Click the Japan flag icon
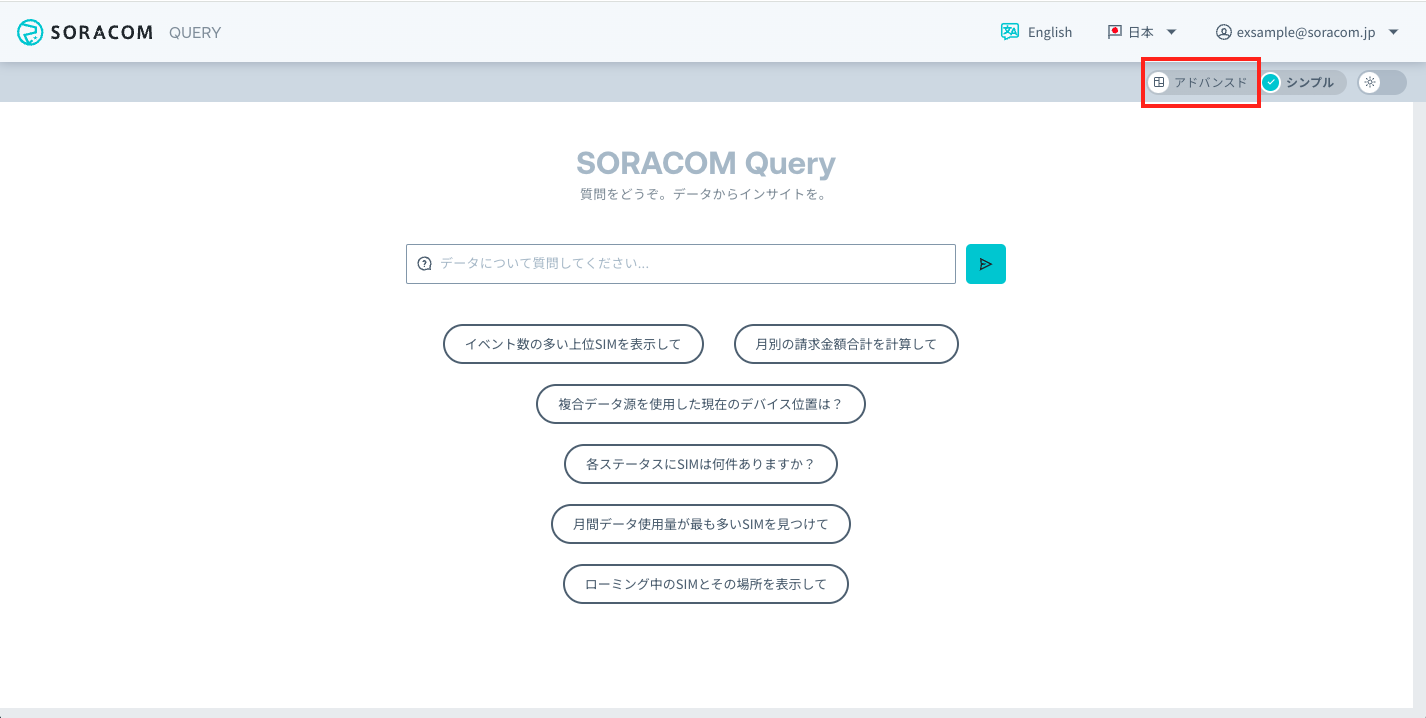The image size is (1426, 718). (1114, 32)
